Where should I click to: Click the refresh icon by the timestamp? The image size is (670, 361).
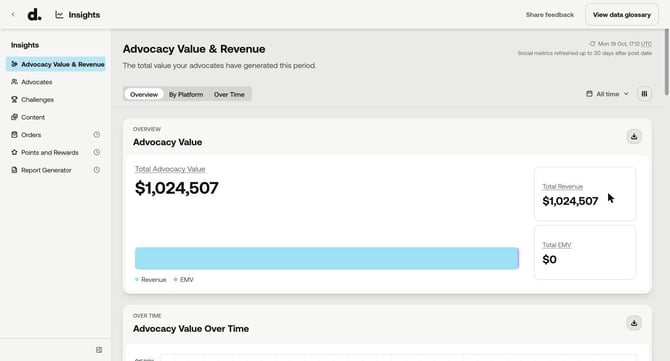coord(592,44)
